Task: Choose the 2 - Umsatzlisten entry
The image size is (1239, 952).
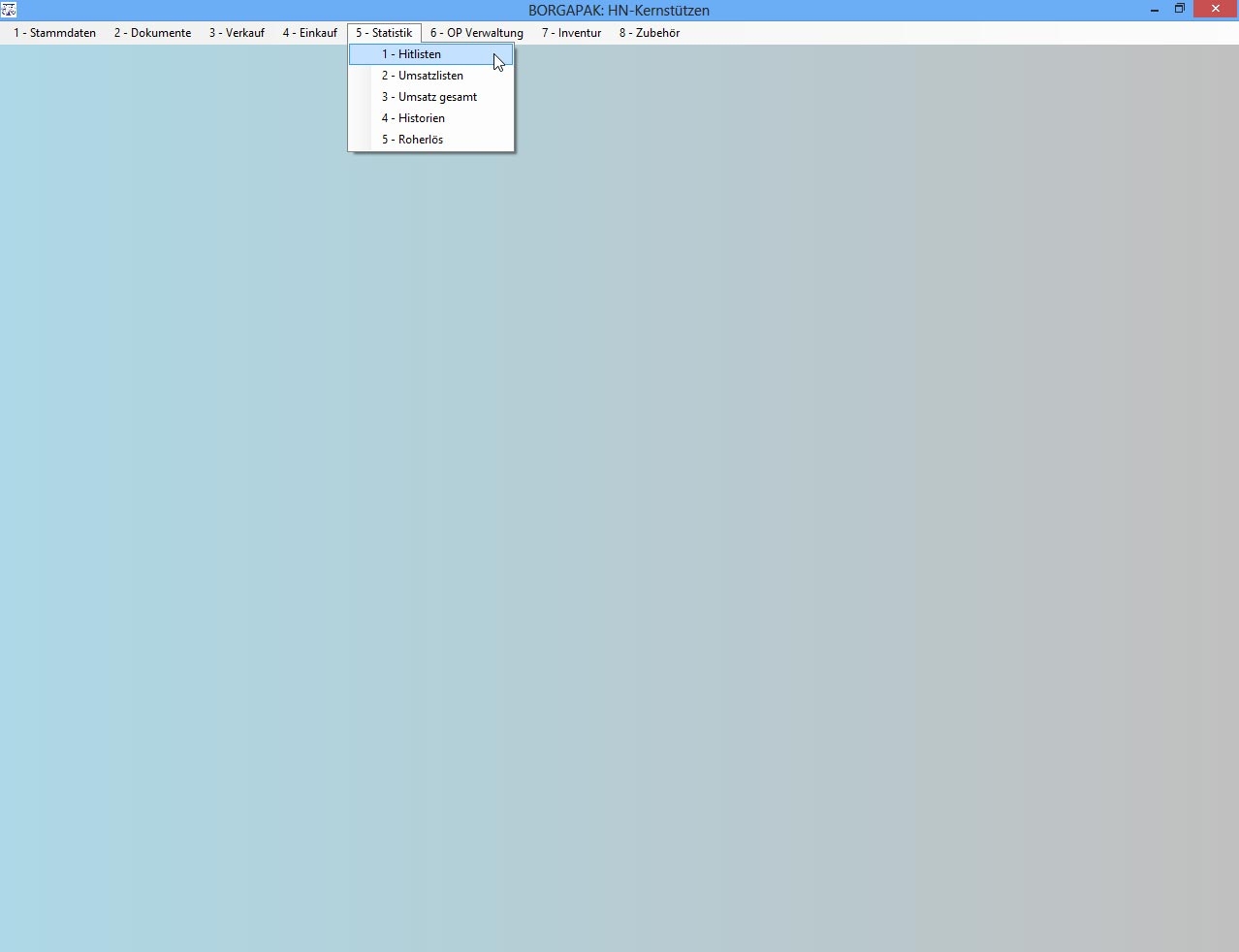Action: (x=431, y=76)
